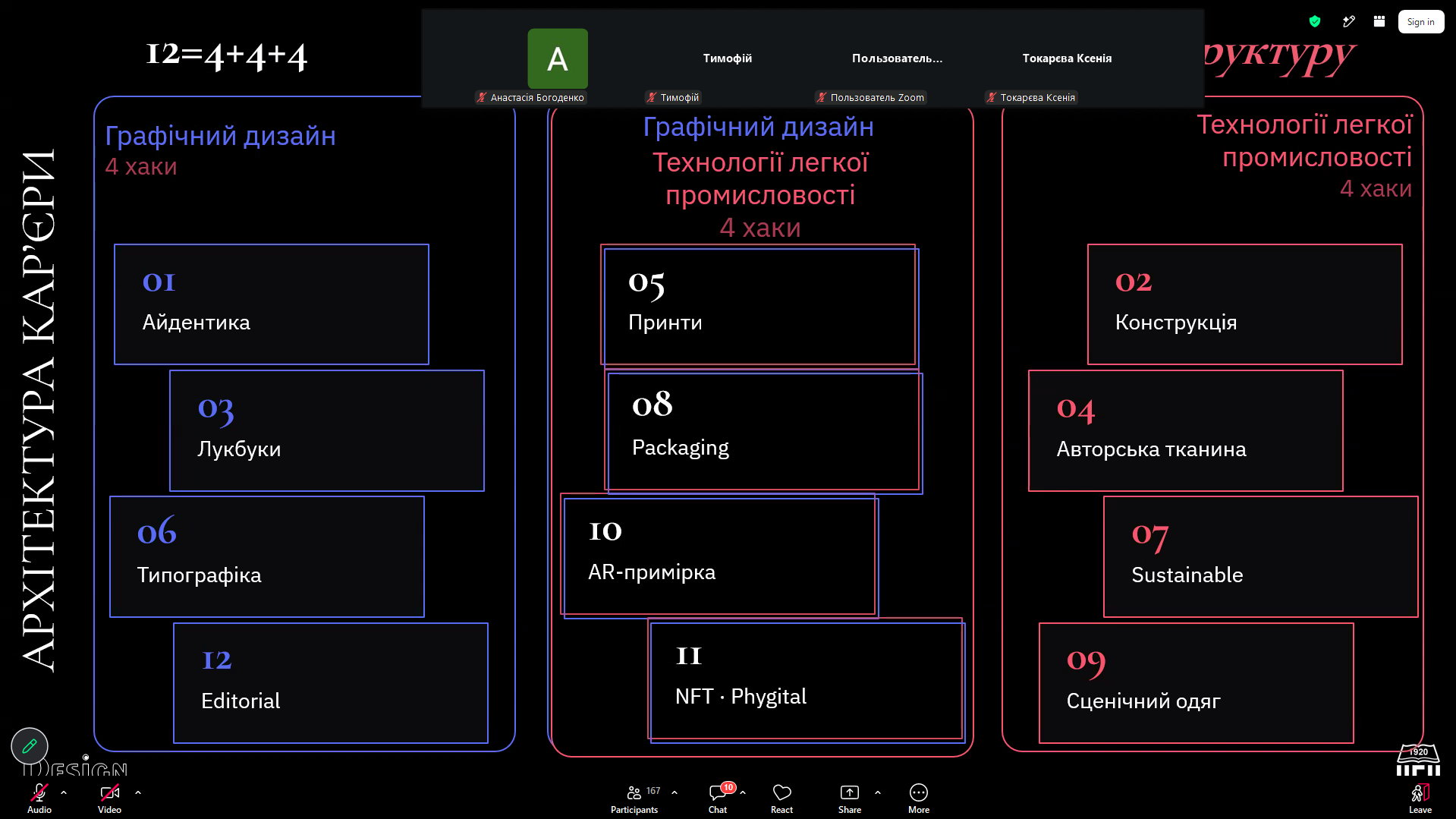Open the React emoji menu
This screenshot has height=819, width=1456.
click(x=781, y=798)
